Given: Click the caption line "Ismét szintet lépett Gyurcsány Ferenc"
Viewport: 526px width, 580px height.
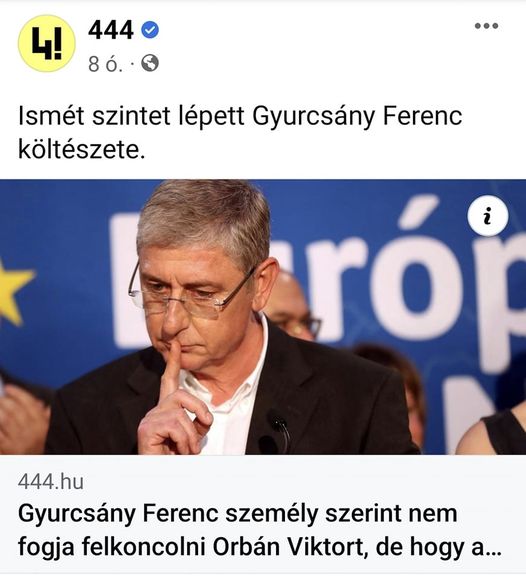Looking at the screenshot, I should 240,116.
